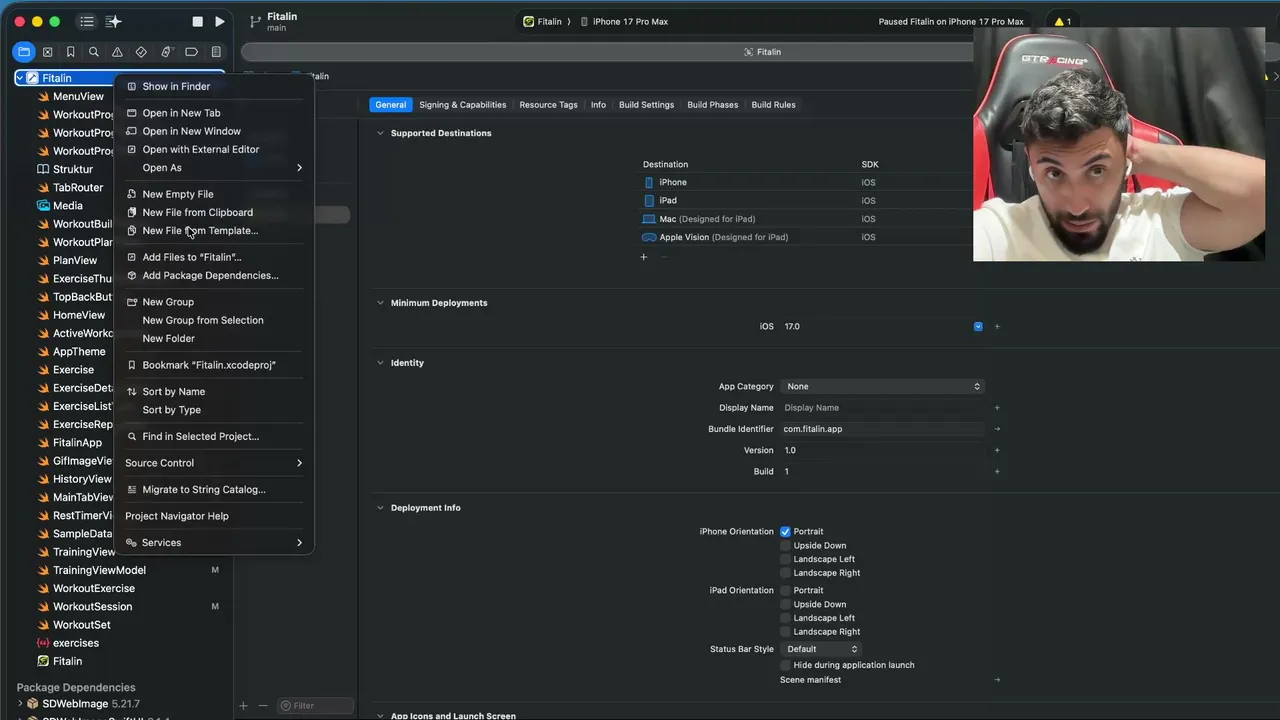
Task: Collapse the Supported Destinations section
Action: click(x=380, y=133)
